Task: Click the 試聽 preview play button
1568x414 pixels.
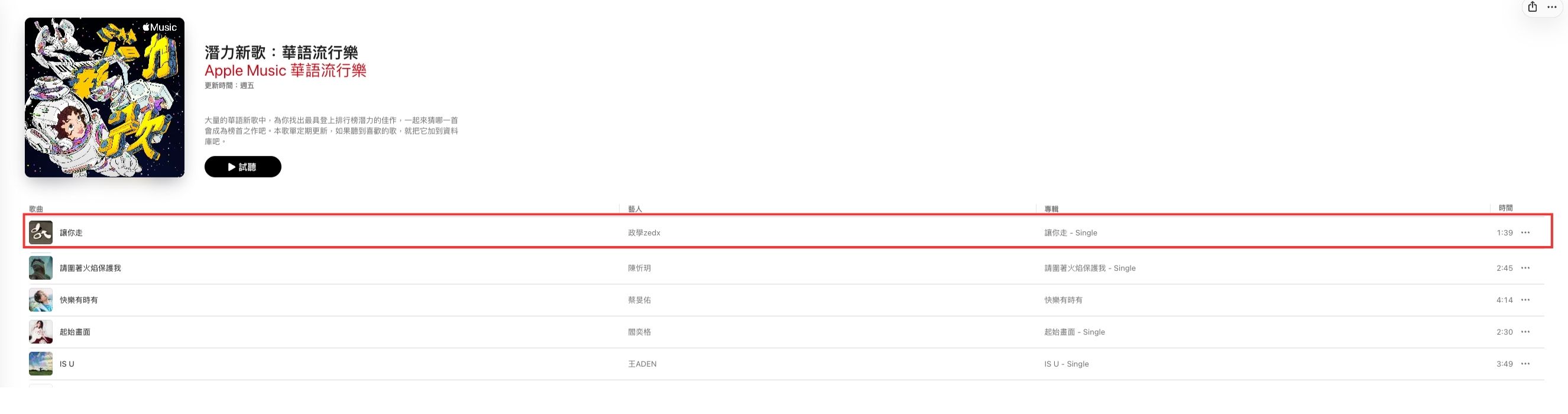Action: coord(243,167)
